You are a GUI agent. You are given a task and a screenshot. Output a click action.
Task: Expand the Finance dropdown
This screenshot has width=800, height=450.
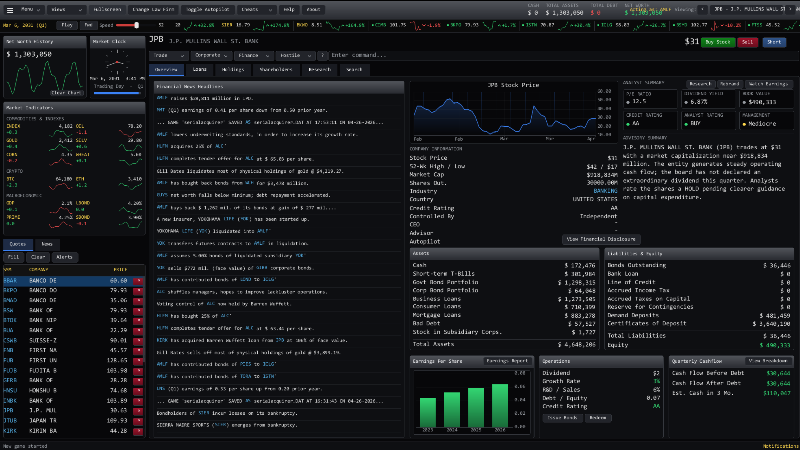254,55
